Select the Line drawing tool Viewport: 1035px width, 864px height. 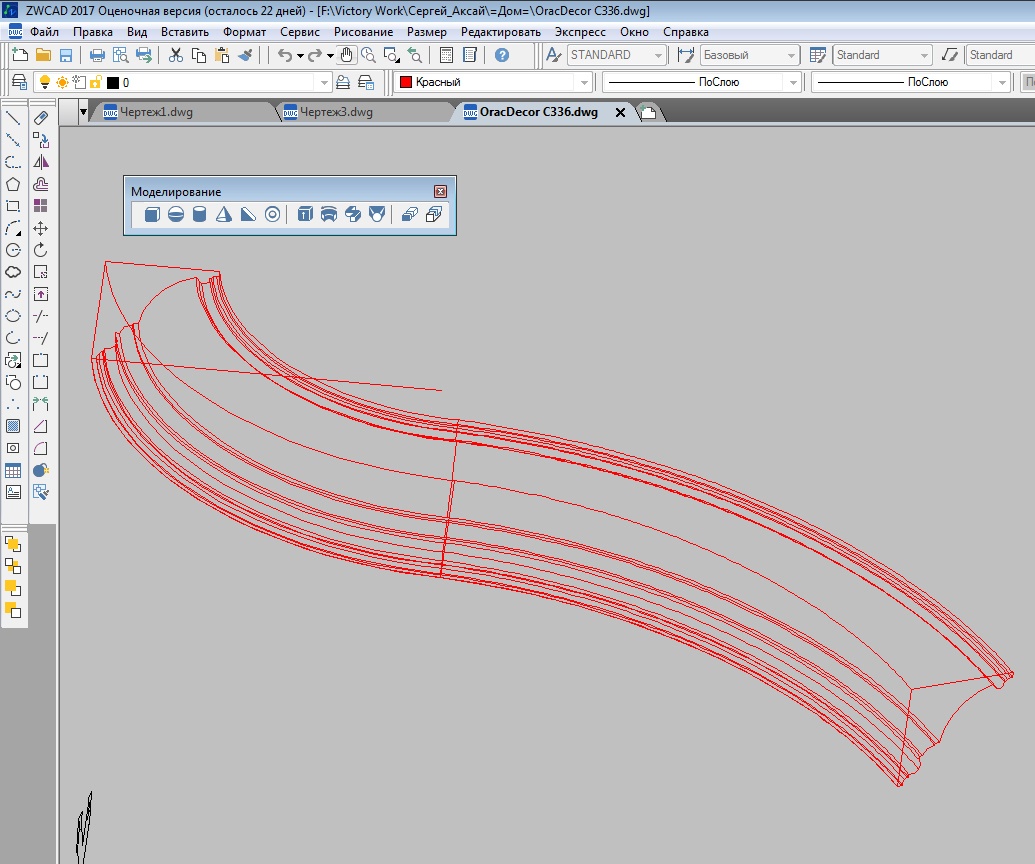pos(13,118)
